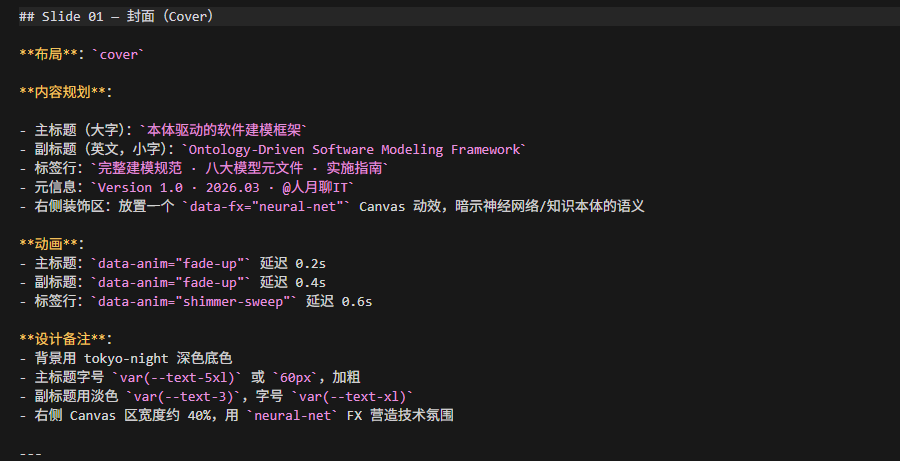This screenshot has height=461, width=900.
Task: Click the data-anim="shimmer-sweep" code snippet
Action: (x=194, y=301)
